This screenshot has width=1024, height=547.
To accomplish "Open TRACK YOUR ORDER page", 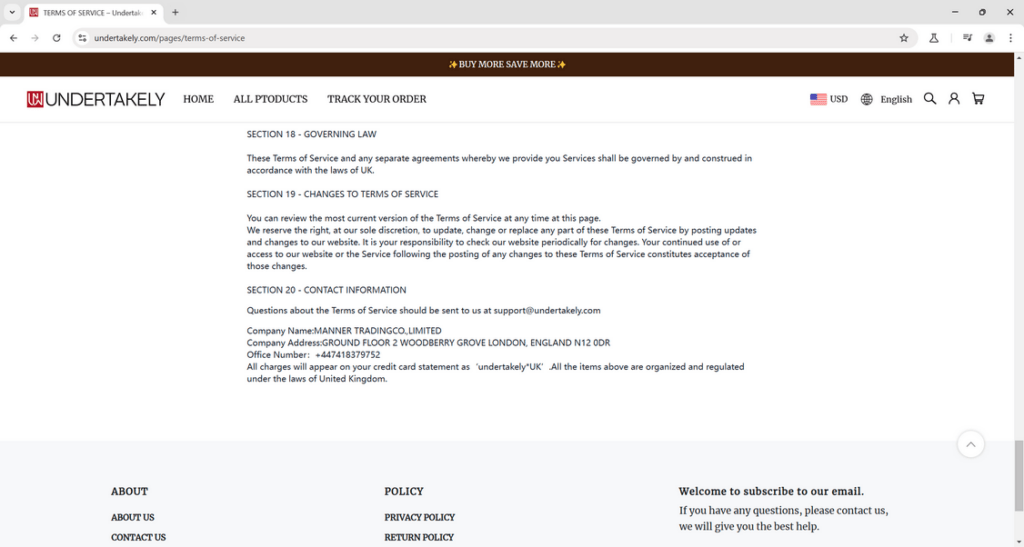I will click(x=377, y=99).
